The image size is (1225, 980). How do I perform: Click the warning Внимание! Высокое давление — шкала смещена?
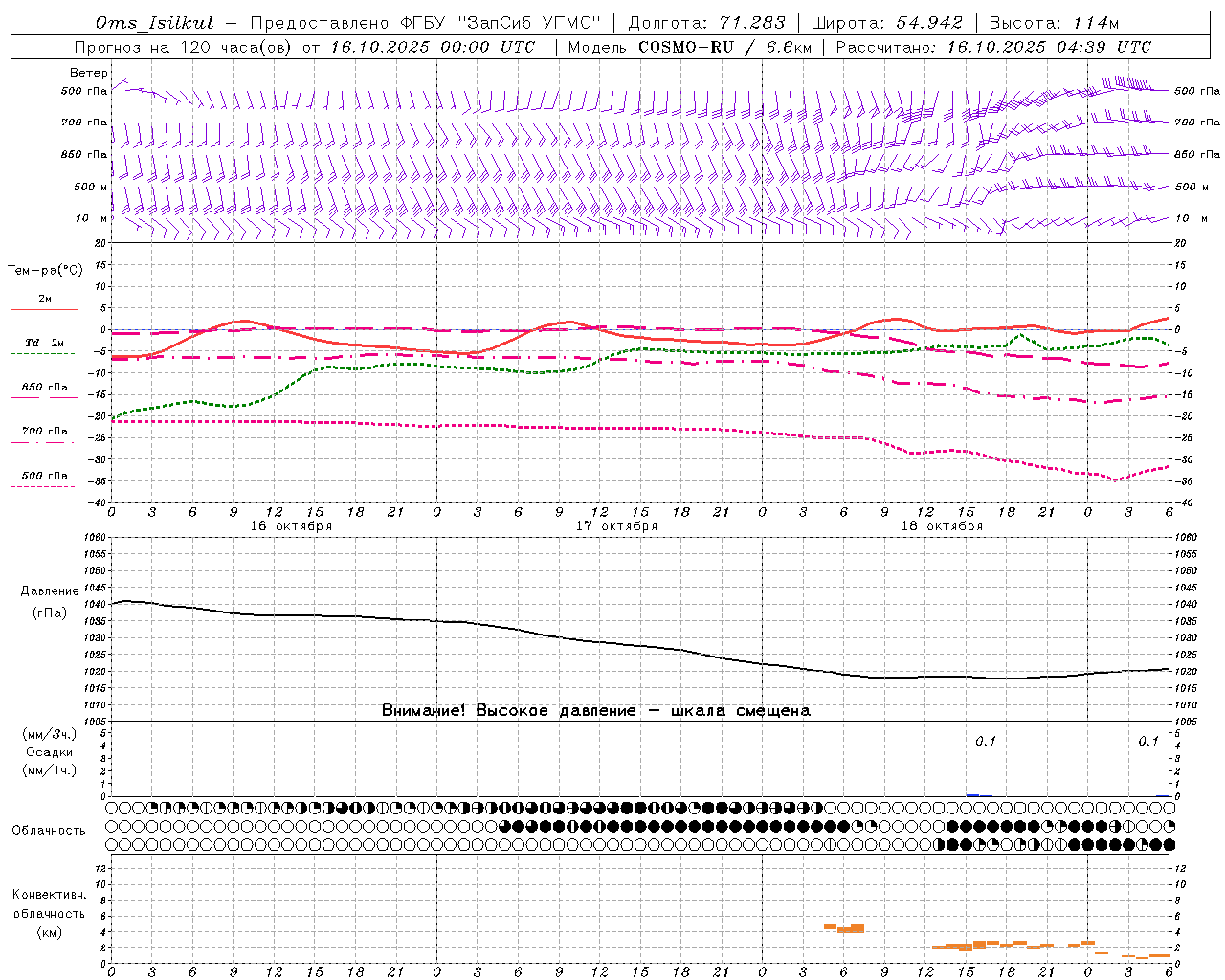coord(595,710)
